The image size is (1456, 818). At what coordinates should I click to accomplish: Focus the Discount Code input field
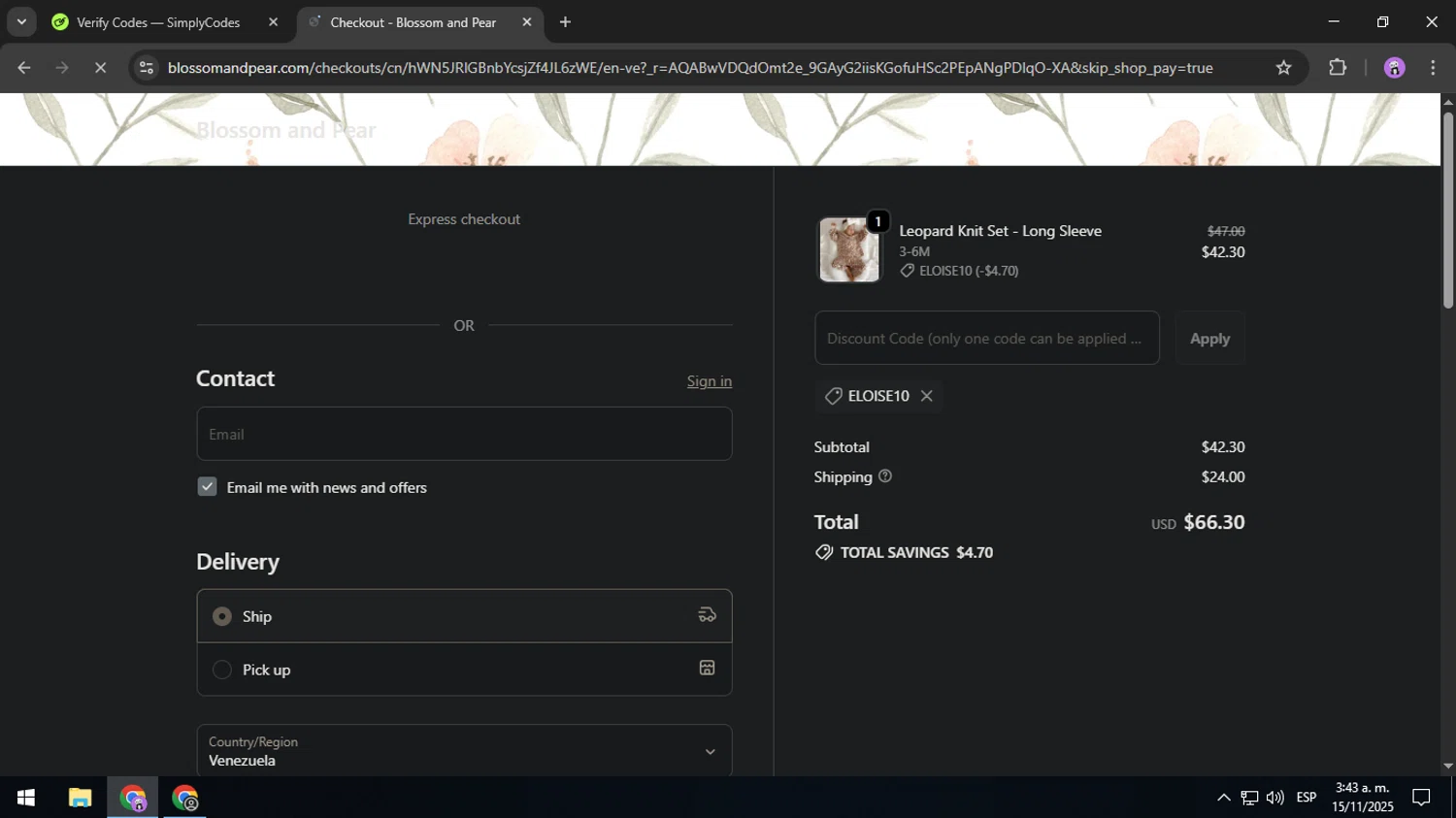(987, 338)
